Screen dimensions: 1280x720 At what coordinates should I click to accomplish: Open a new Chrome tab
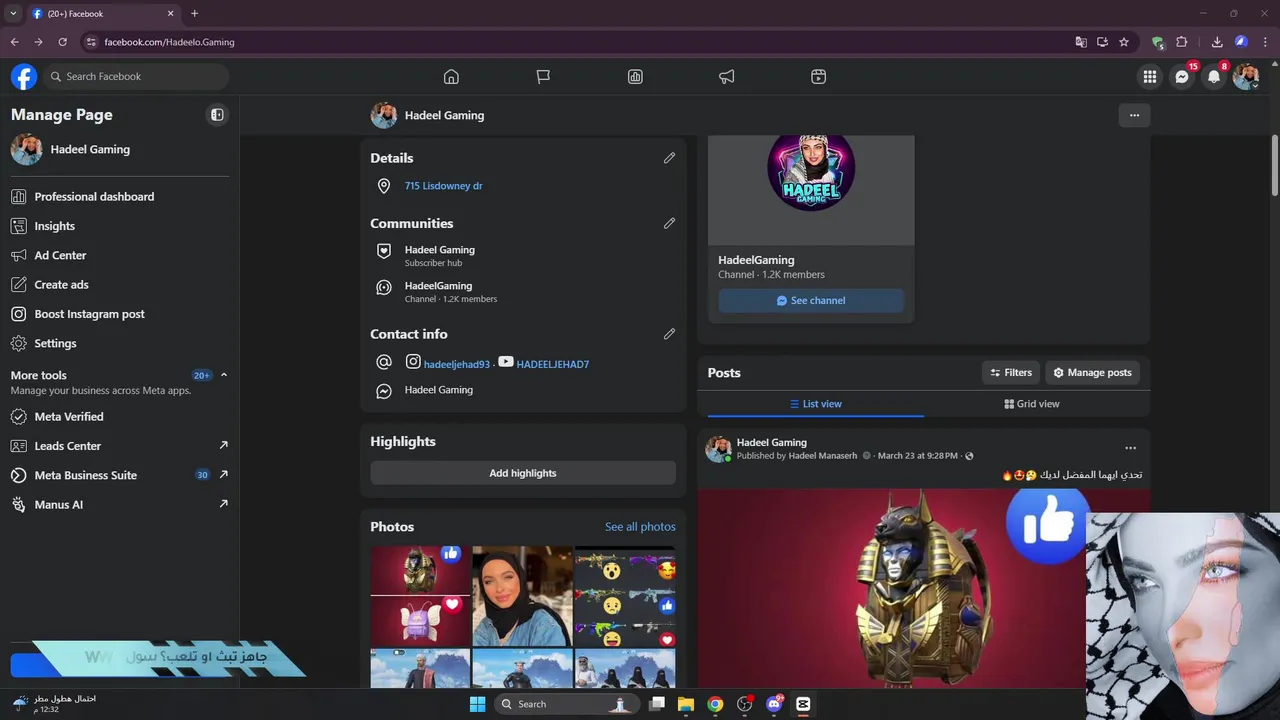click(194, 14)
